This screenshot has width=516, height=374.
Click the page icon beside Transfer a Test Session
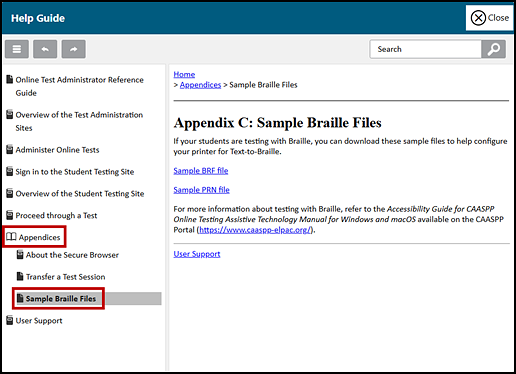coord(20,276)
